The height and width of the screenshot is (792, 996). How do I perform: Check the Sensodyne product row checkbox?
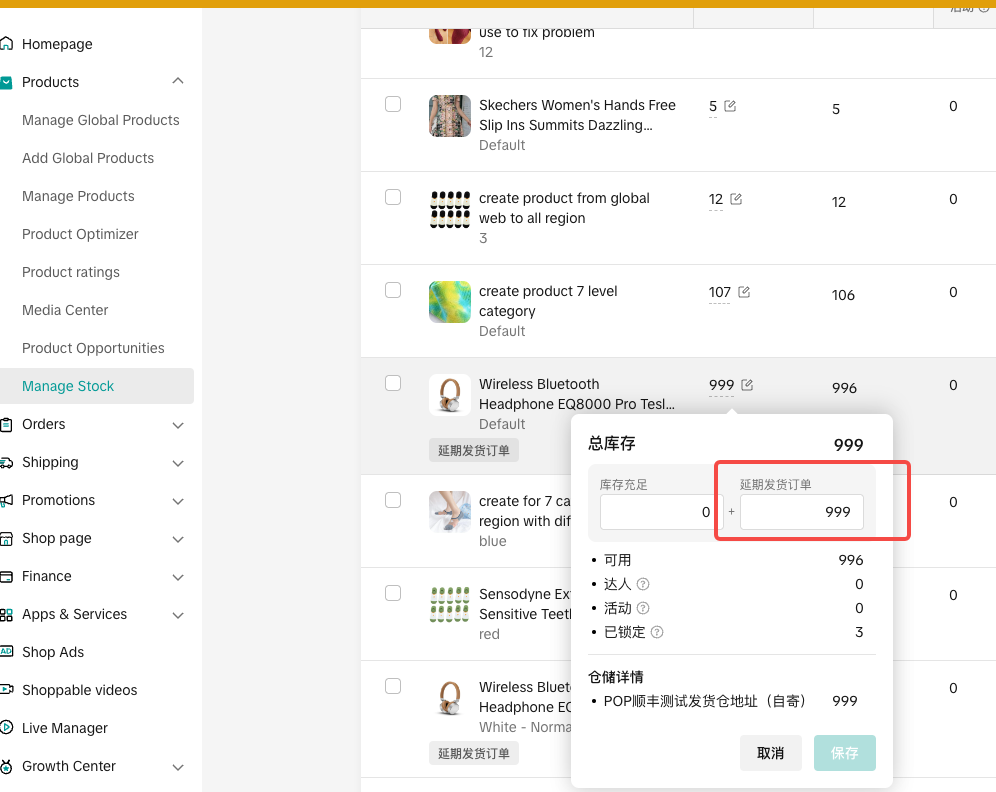[393, 593]
